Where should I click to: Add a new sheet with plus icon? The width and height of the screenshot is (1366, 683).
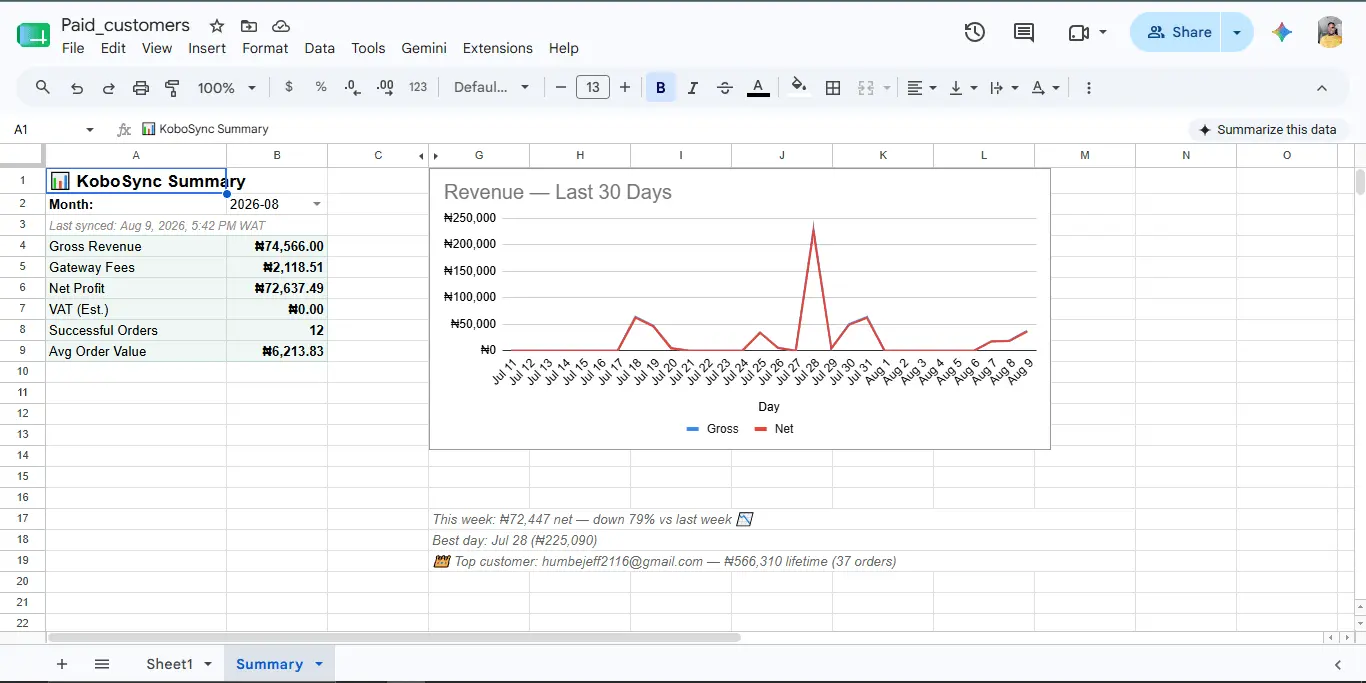(62, 664)
